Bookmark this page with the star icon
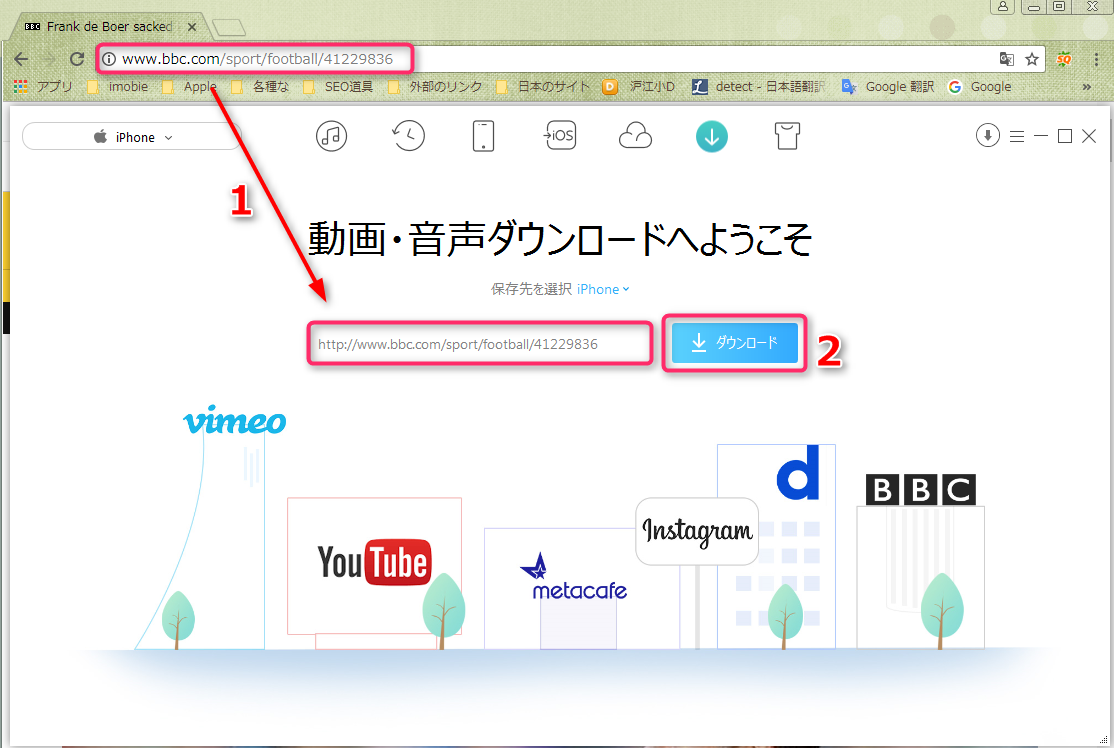The height and width of the screenshot is (748, 1114). click(1032, 59)
